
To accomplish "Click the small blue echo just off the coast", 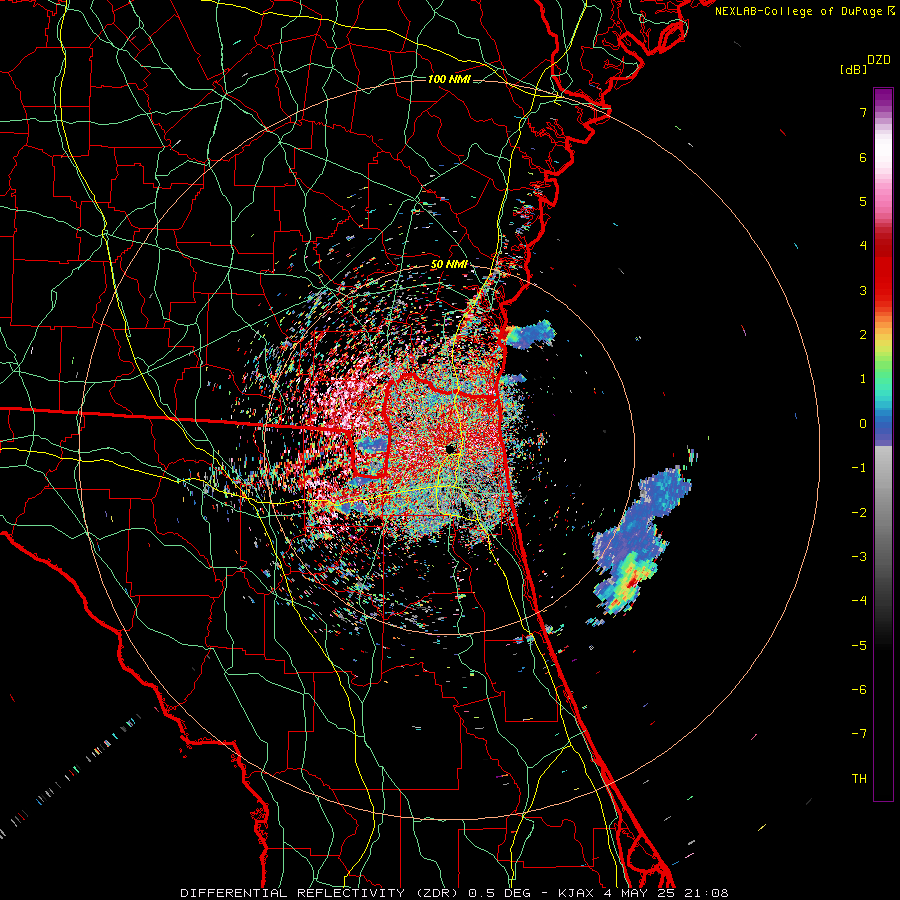I will coord(530,335).
